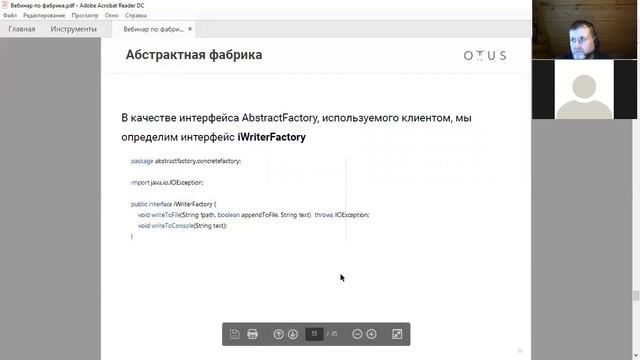The width and height of the screenshot is (640, 360).
Task: Click the OTUS logo on slide
Action: point(485,56)
